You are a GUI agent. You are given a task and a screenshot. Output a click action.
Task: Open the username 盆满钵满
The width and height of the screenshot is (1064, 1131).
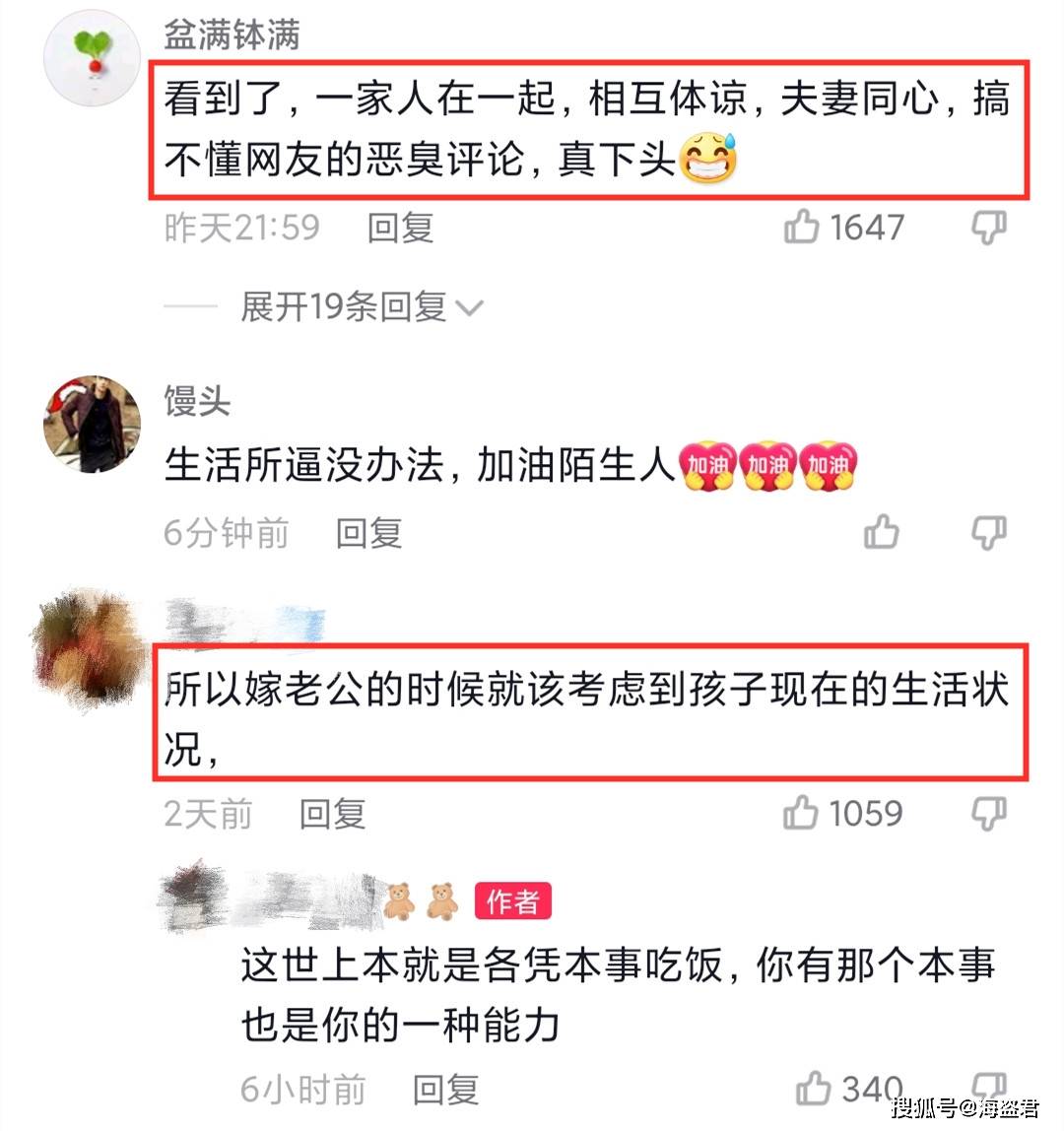(232, 34)
